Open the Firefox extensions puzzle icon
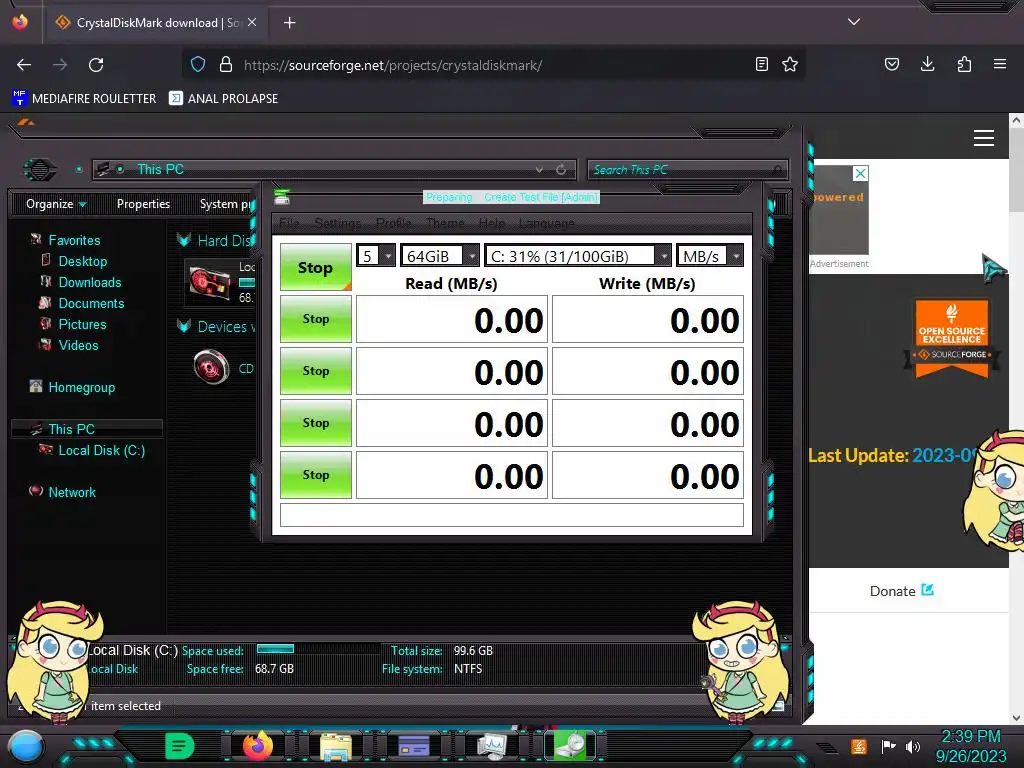 [964, 65]
